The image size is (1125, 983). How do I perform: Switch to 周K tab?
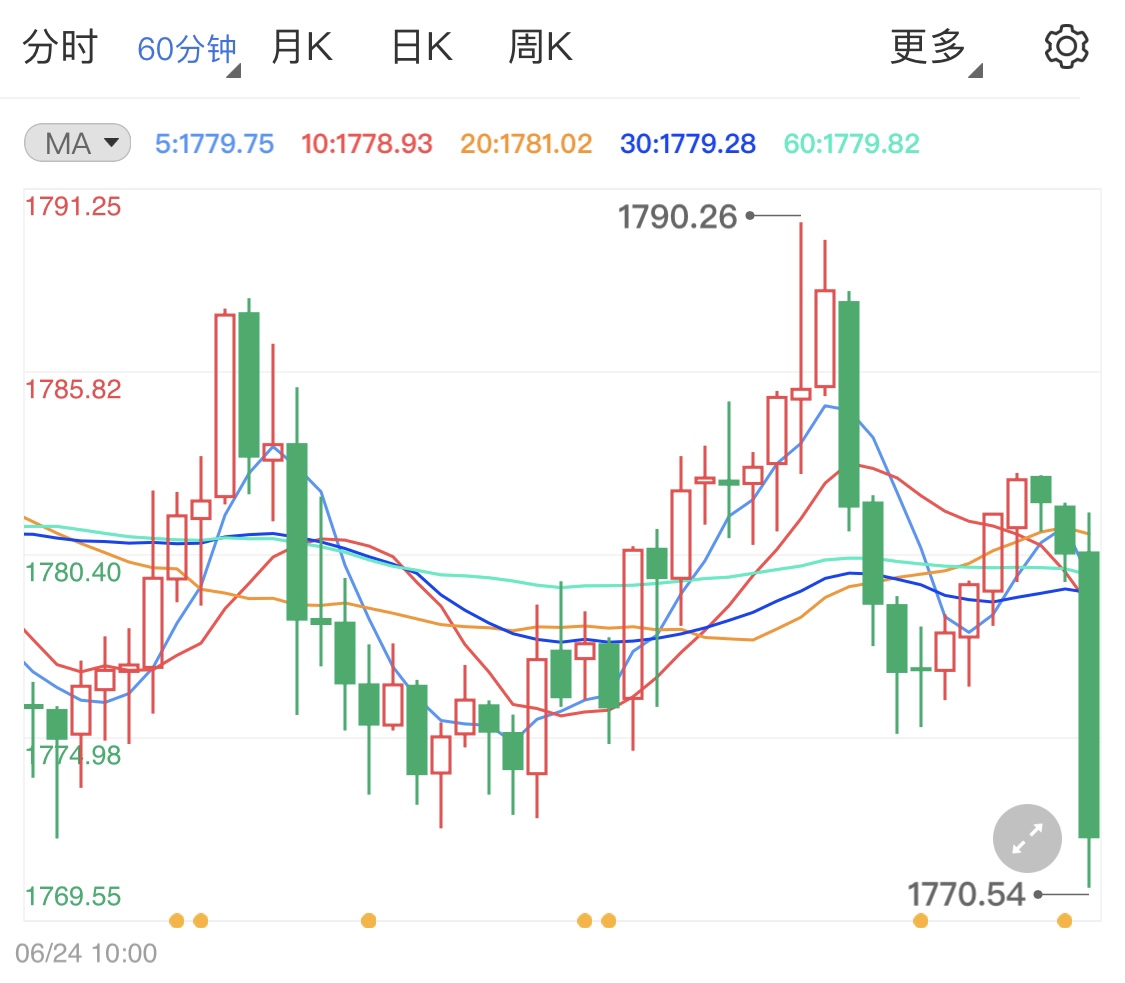coord(540,47)
